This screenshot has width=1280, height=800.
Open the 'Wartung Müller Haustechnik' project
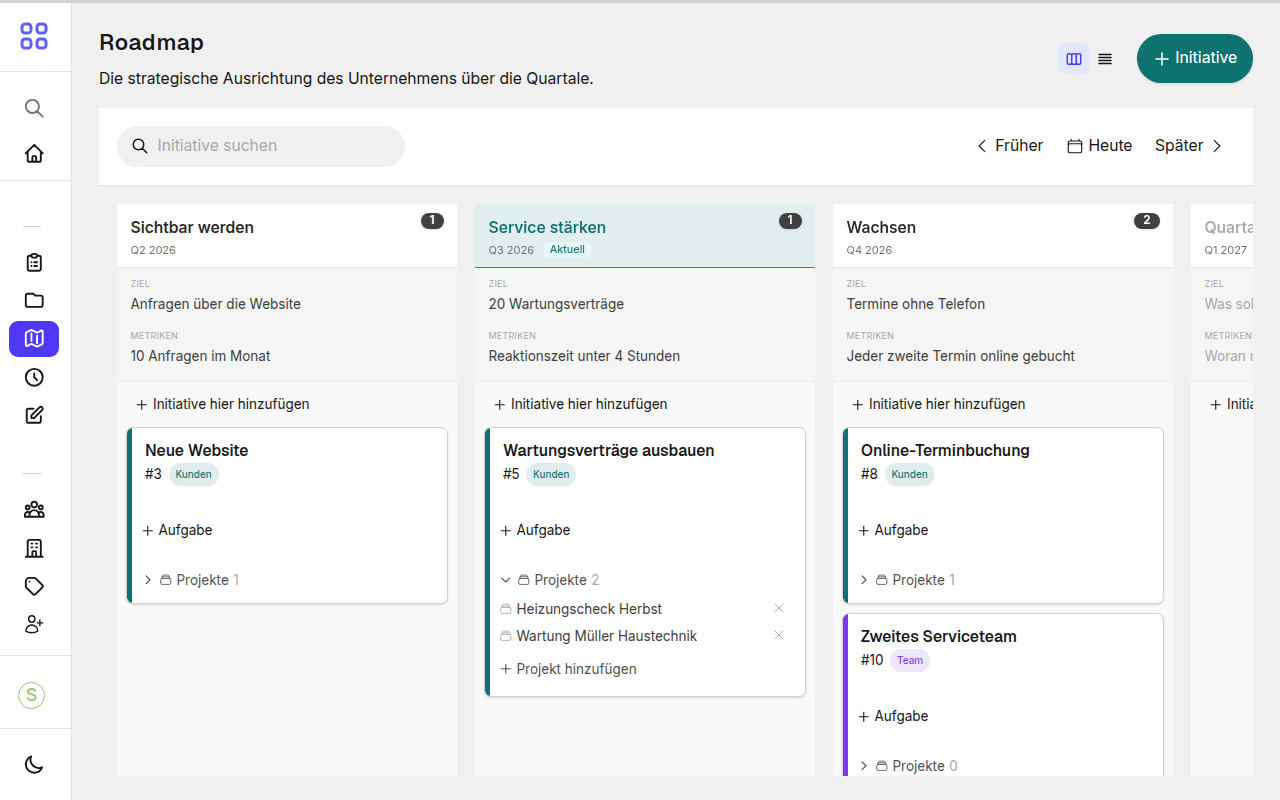(x=607, y=636)
